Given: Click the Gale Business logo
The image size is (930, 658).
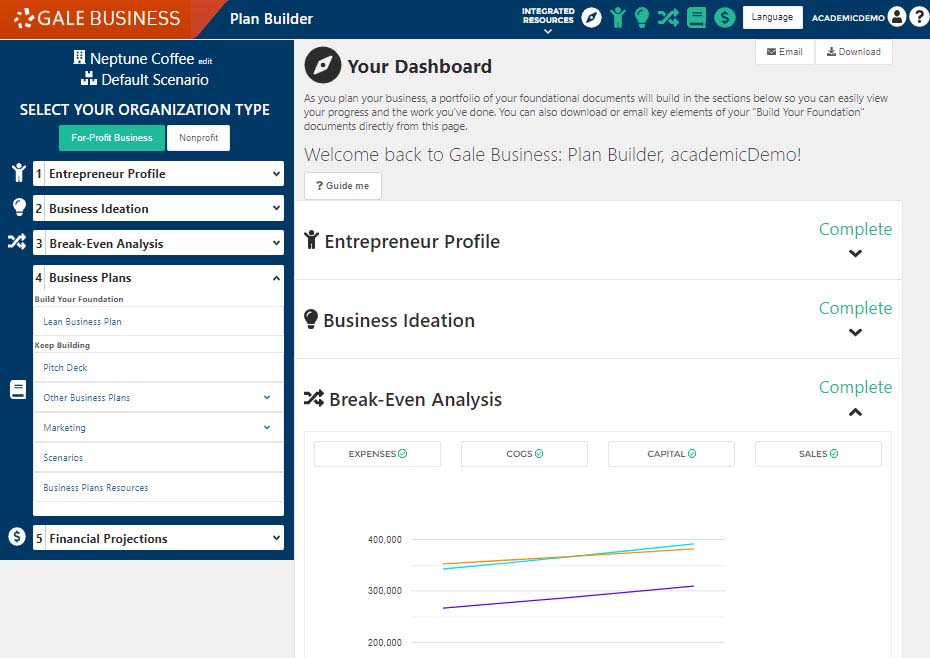Looking at the screenshot, I should (97, 18).
